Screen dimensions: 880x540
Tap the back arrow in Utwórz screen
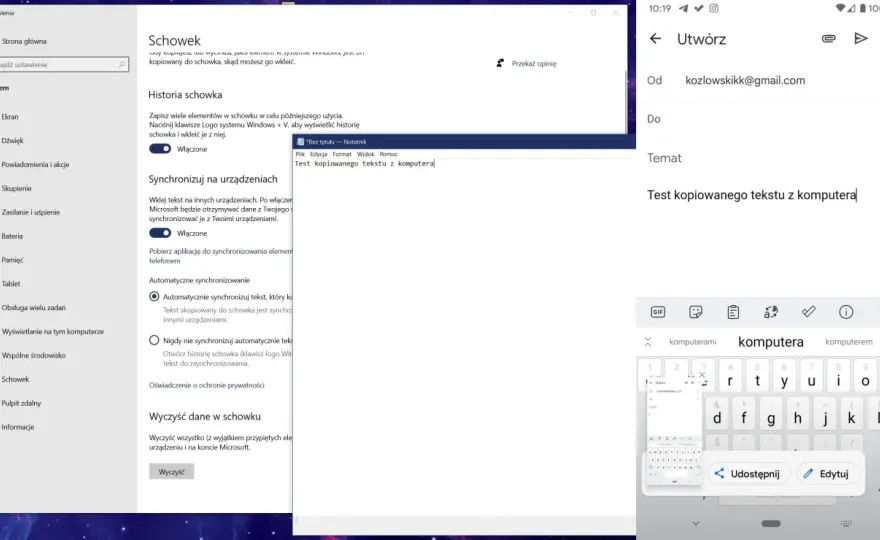pyautogui.click(x=655, y=39)
